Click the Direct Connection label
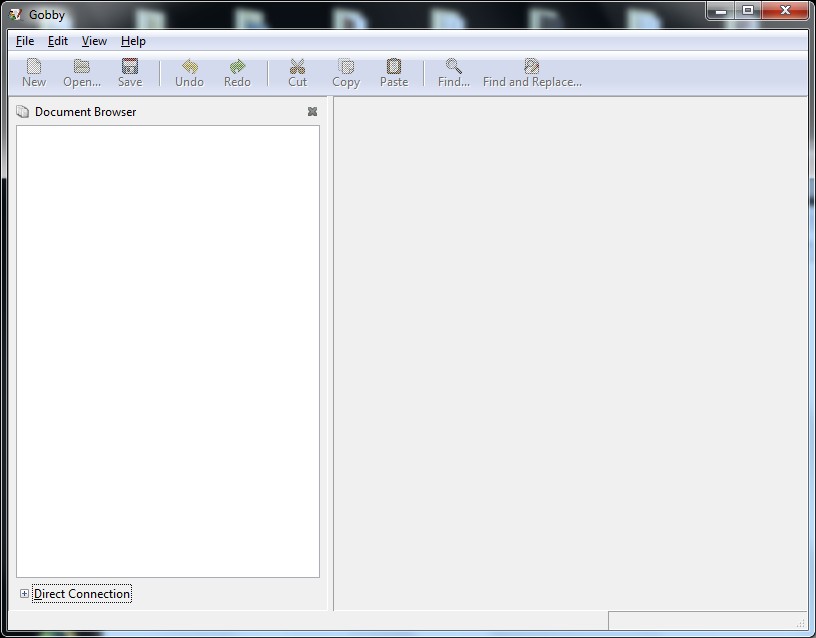 (82, 594)
